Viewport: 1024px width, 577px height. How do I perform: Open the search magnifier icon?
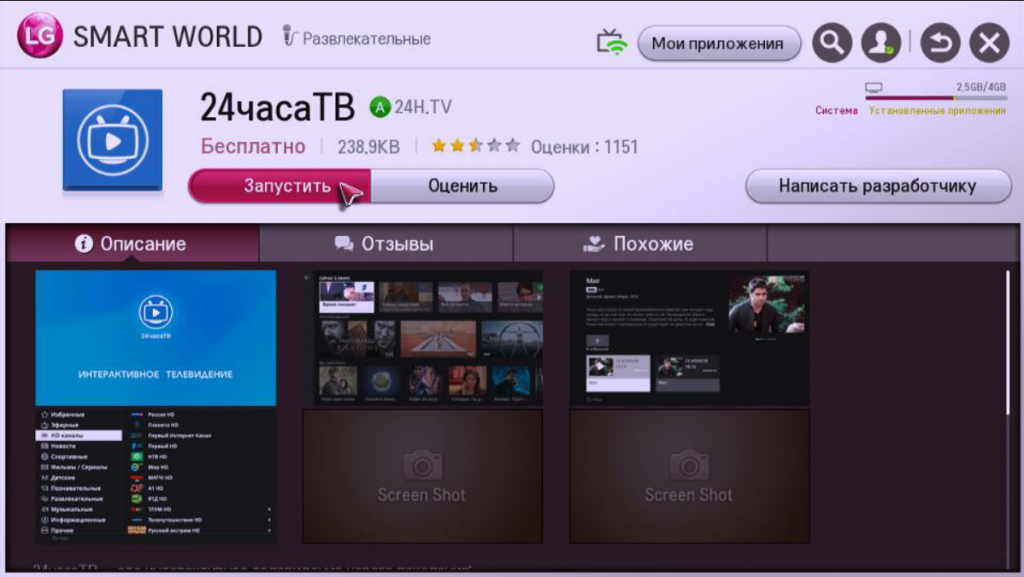[832, 43]
